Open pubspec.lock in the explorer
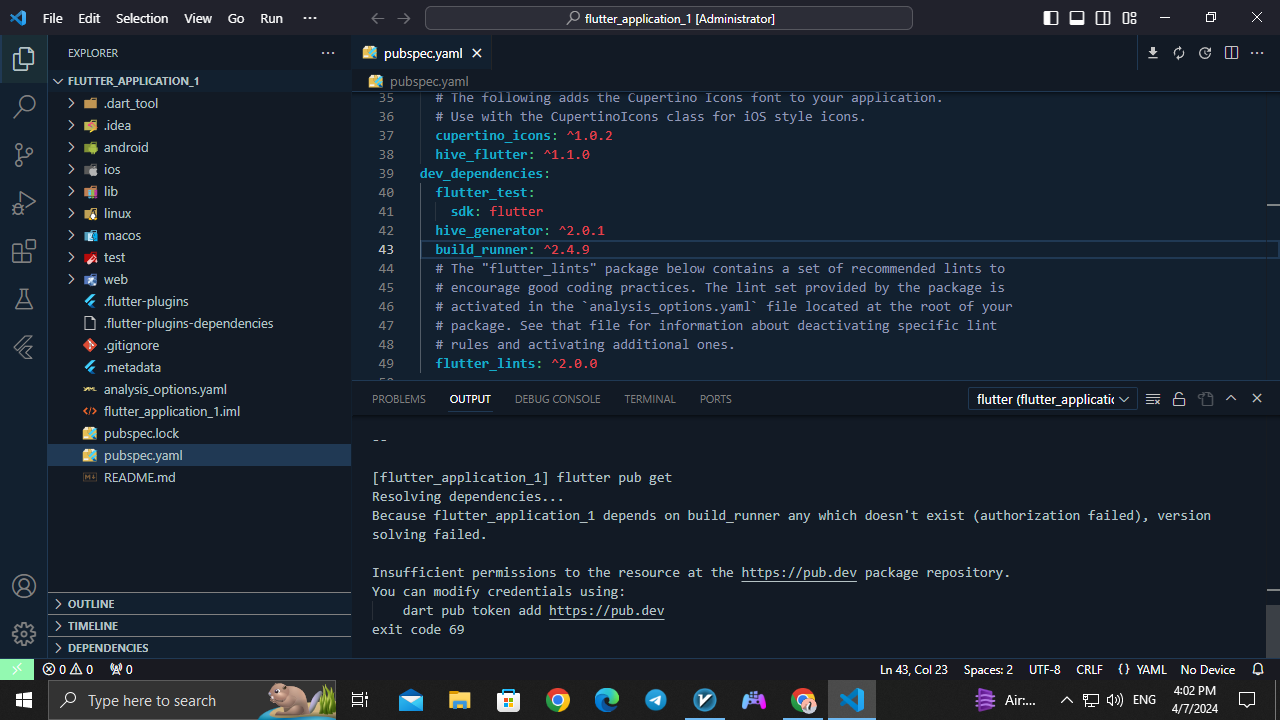Viewport: 1280px width, 720px height. [199, 433]
